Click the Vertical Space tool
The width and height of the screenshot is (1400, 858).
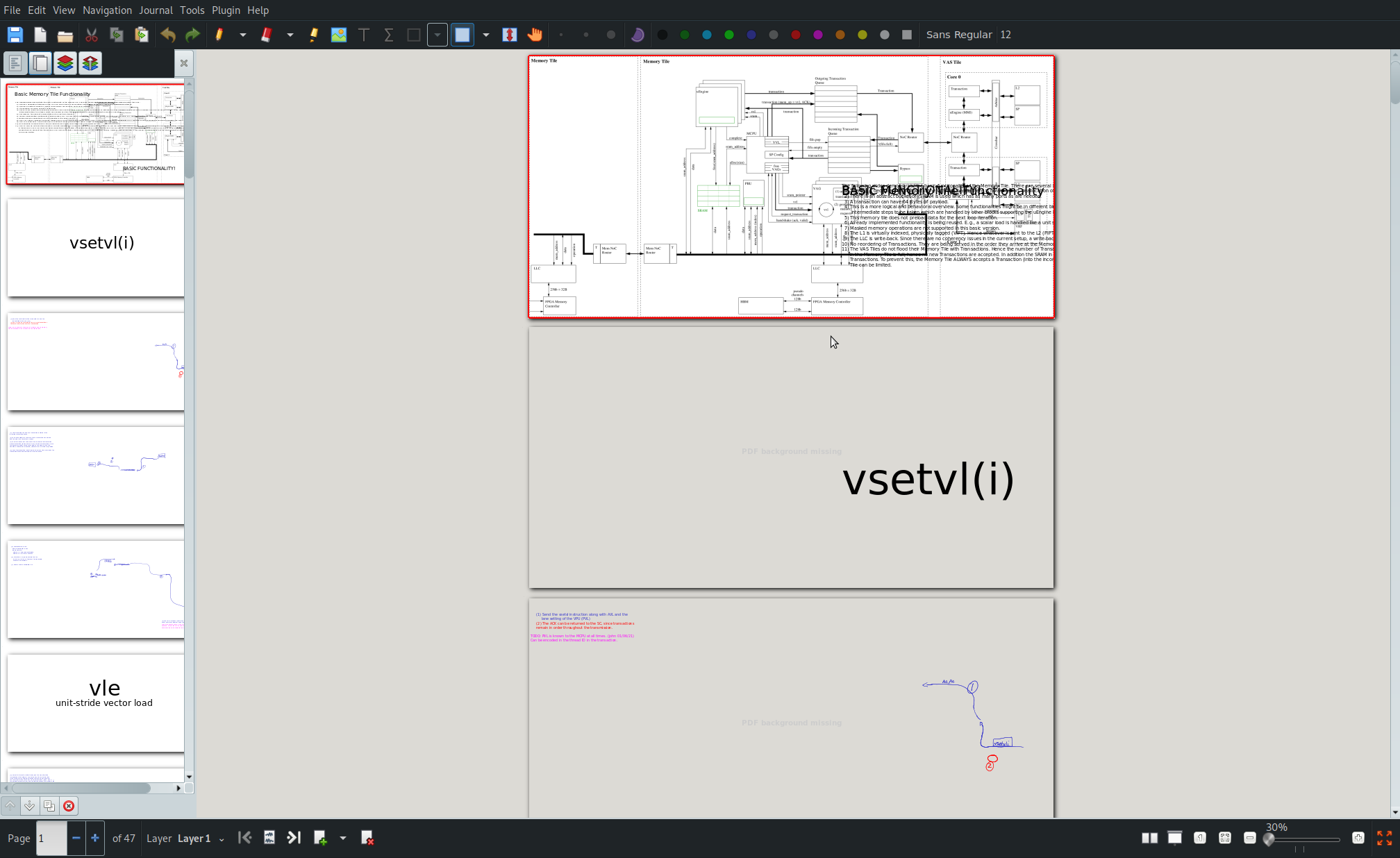(x=510, y=35)
